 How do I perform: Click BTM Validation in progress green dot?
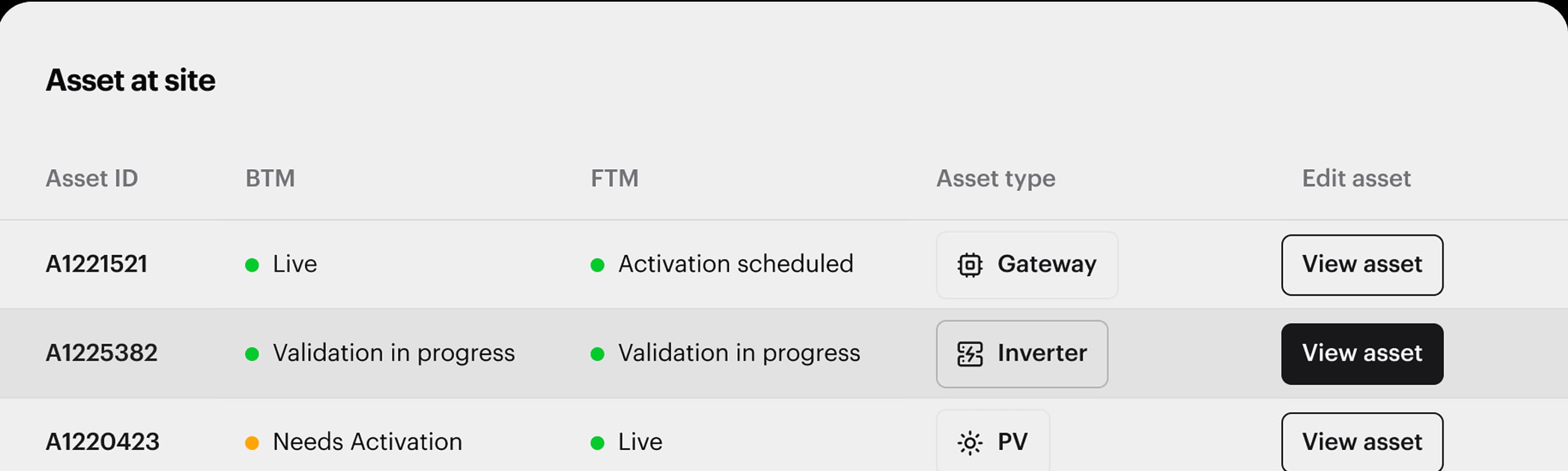pyautogui.click(x=252, y=354)
